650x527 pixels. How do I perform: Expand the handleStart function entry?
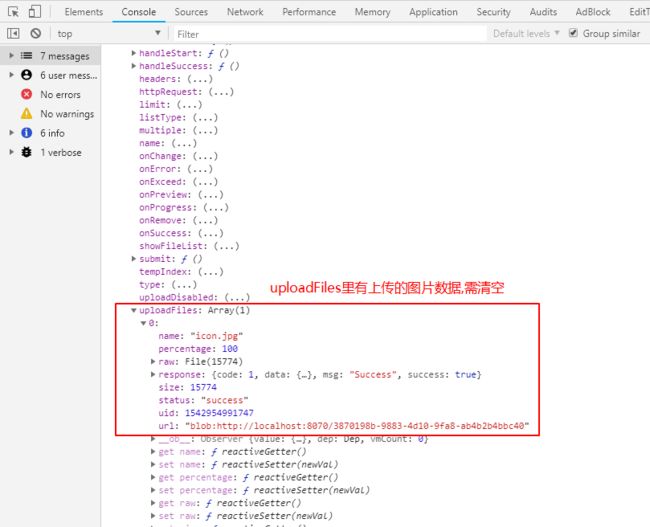133,53
